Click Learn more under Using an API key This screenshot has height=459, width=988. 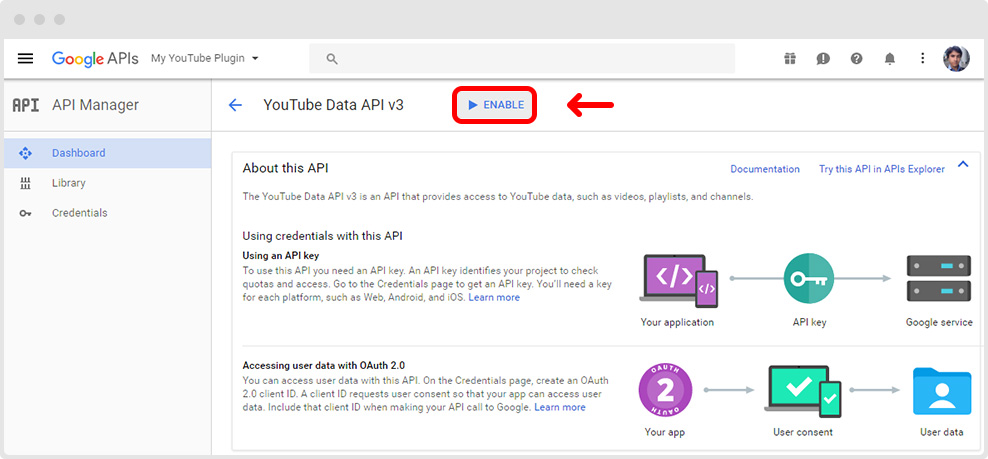coord(494,298)
